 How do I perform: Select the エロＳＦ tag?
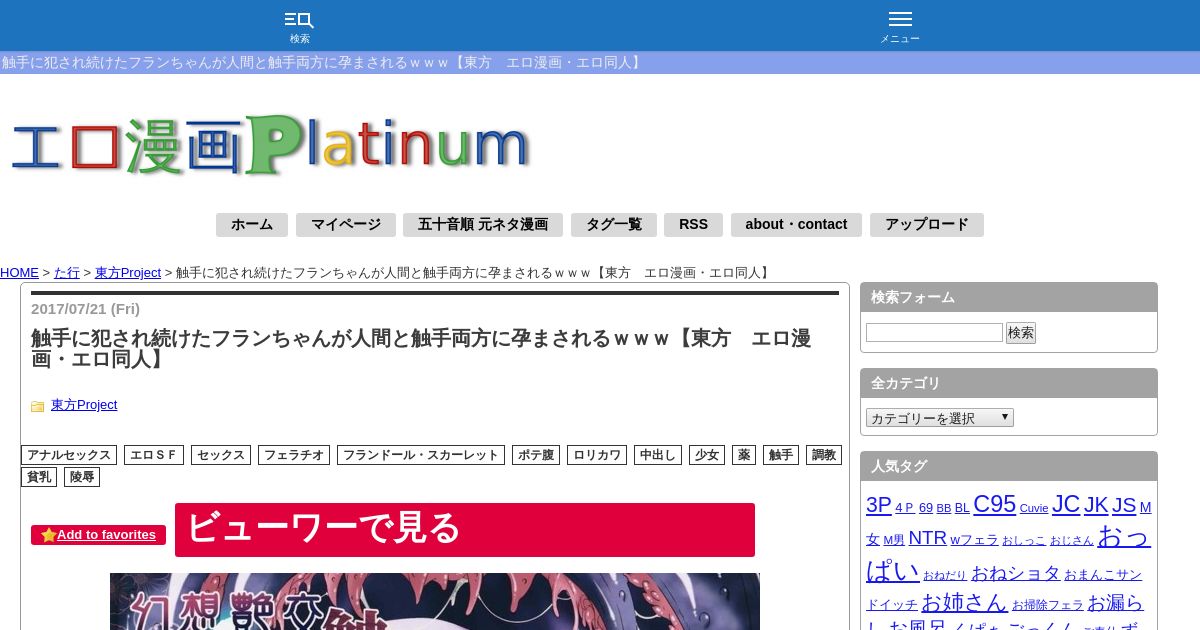[154, 455]
